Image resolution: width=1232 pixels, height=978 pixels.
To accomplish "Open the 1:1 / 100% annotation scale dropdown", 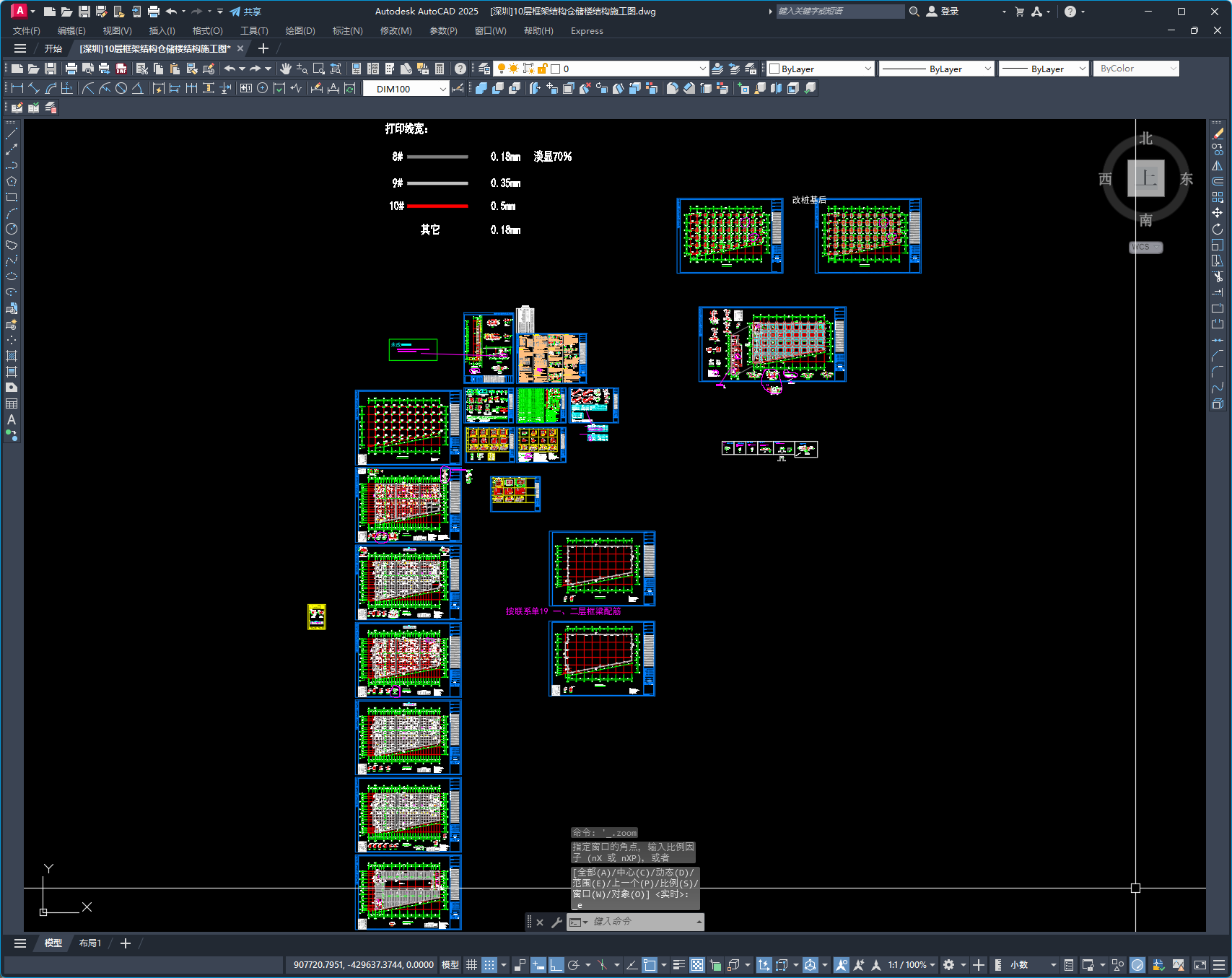I will pos(912,965).
